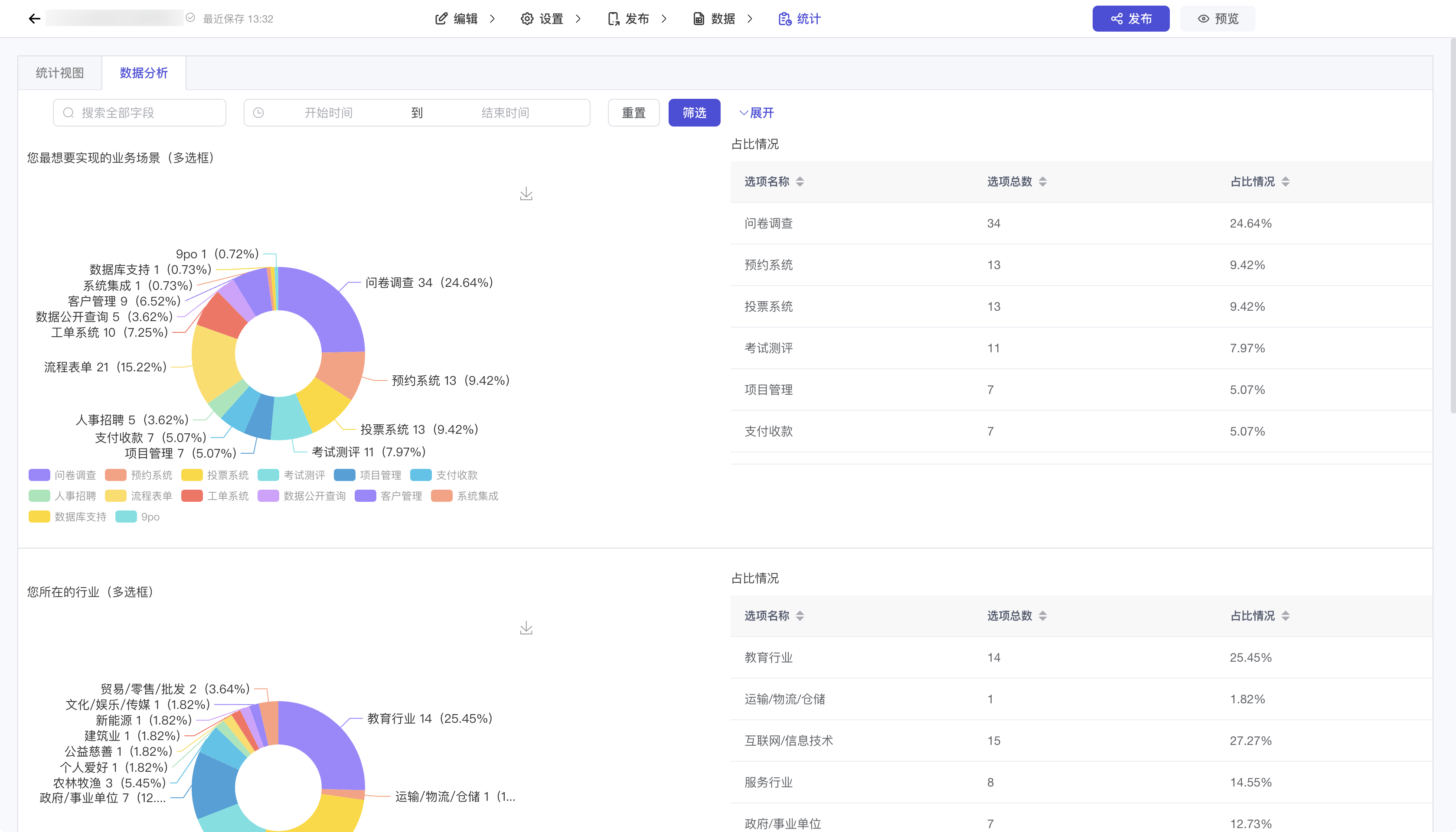Click the 筛选 filter button
This screenshot has width=1456, height=832.
694,113
